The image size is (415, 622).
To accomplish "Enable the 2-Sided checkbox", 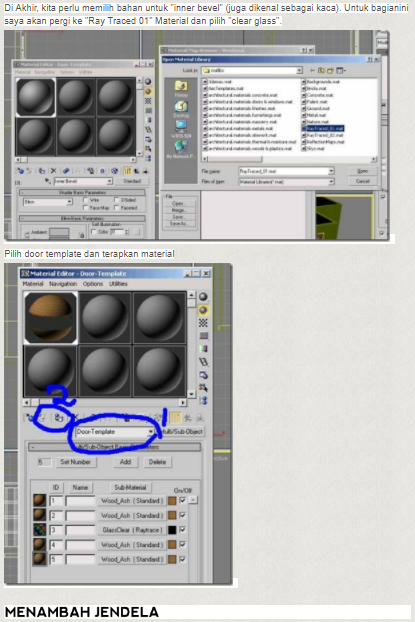I will click(117, 200).
